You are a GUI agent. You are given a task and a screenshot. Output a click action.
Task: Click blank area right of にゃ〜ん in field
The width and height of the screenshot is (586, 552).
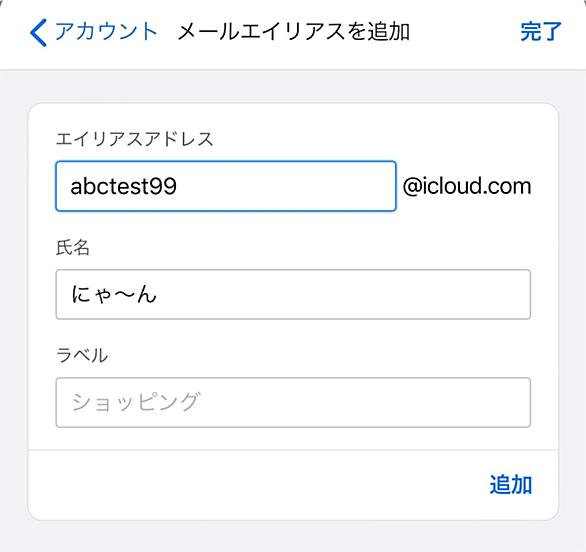[342, 294]
